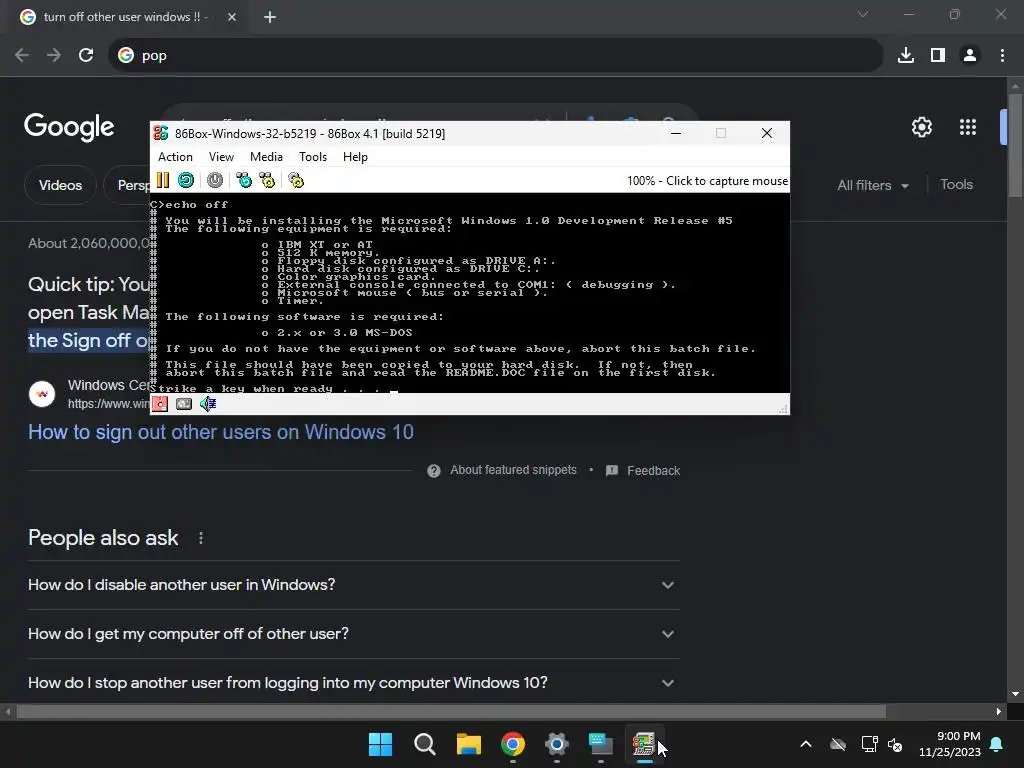Send Ctrl+Alt+Esc via 86Box toolbar

point(267,180)
